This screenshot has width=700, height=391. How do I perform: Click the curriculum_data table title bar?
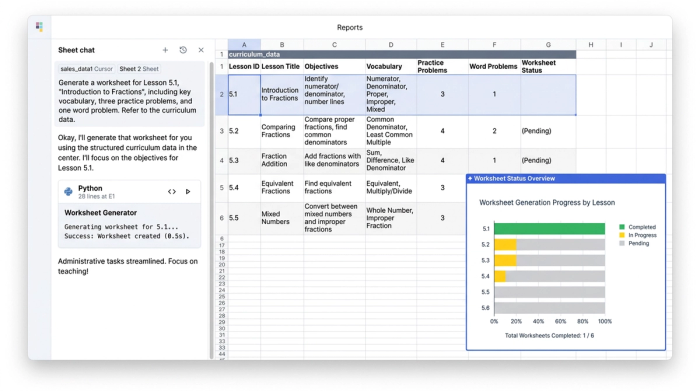[402, 54]
